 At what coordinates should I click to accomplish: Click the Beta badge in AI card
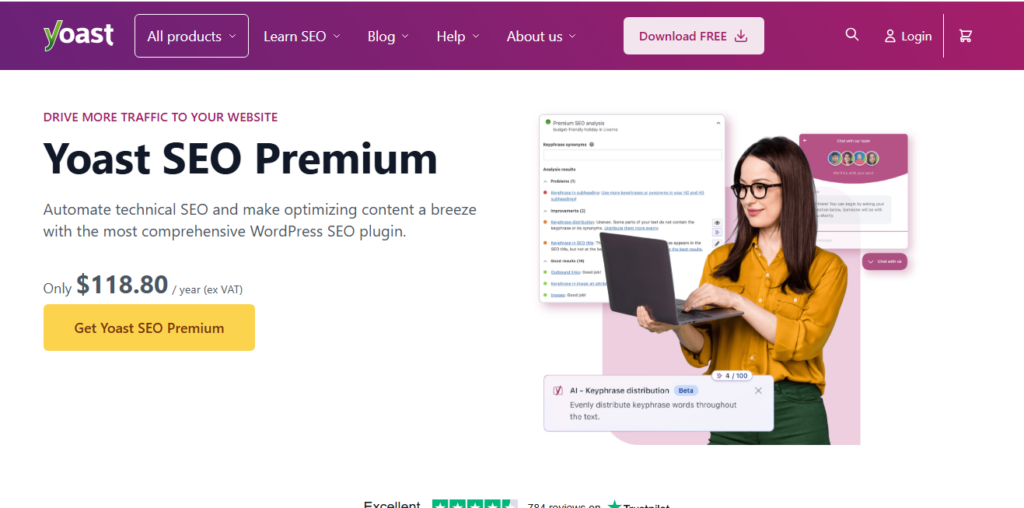coord(686,390)
